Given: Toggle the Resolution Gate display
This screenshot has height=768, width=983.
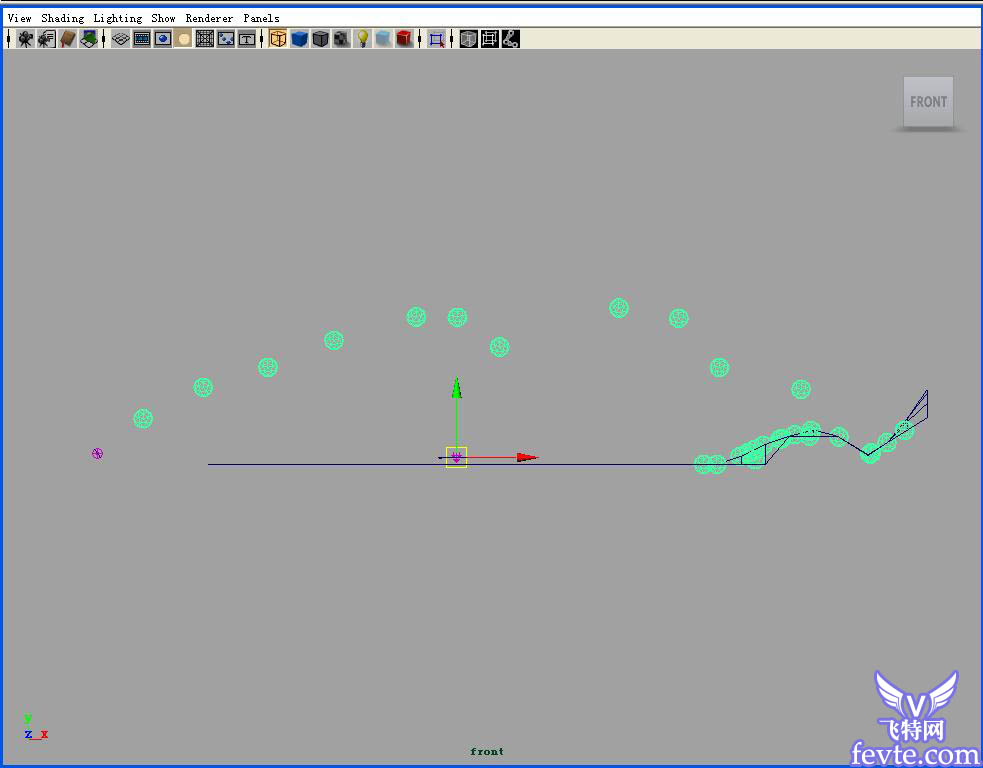Looking at the screenshot, I should pyautogui.click(x=162, y=39).
